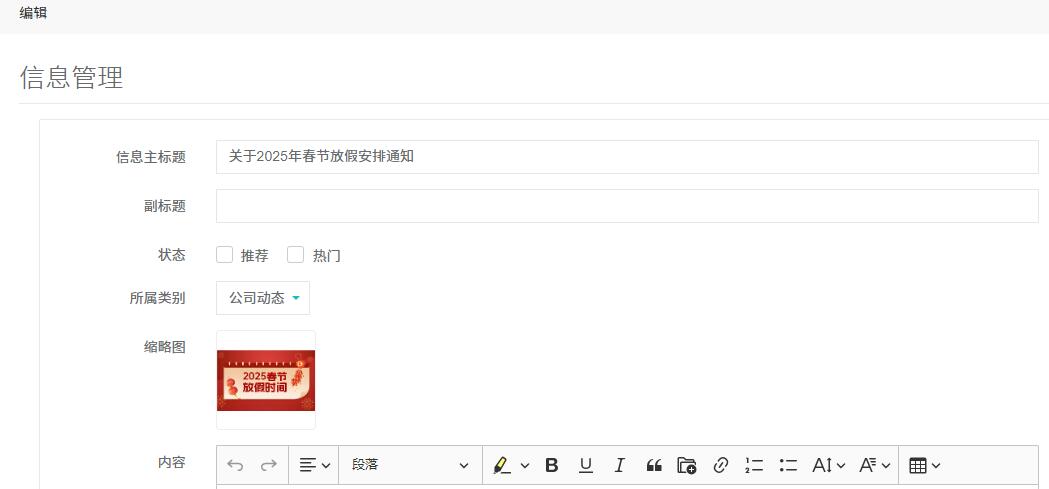
Task: Enable the 推荐 checkbox
Action: pos(225,255)
